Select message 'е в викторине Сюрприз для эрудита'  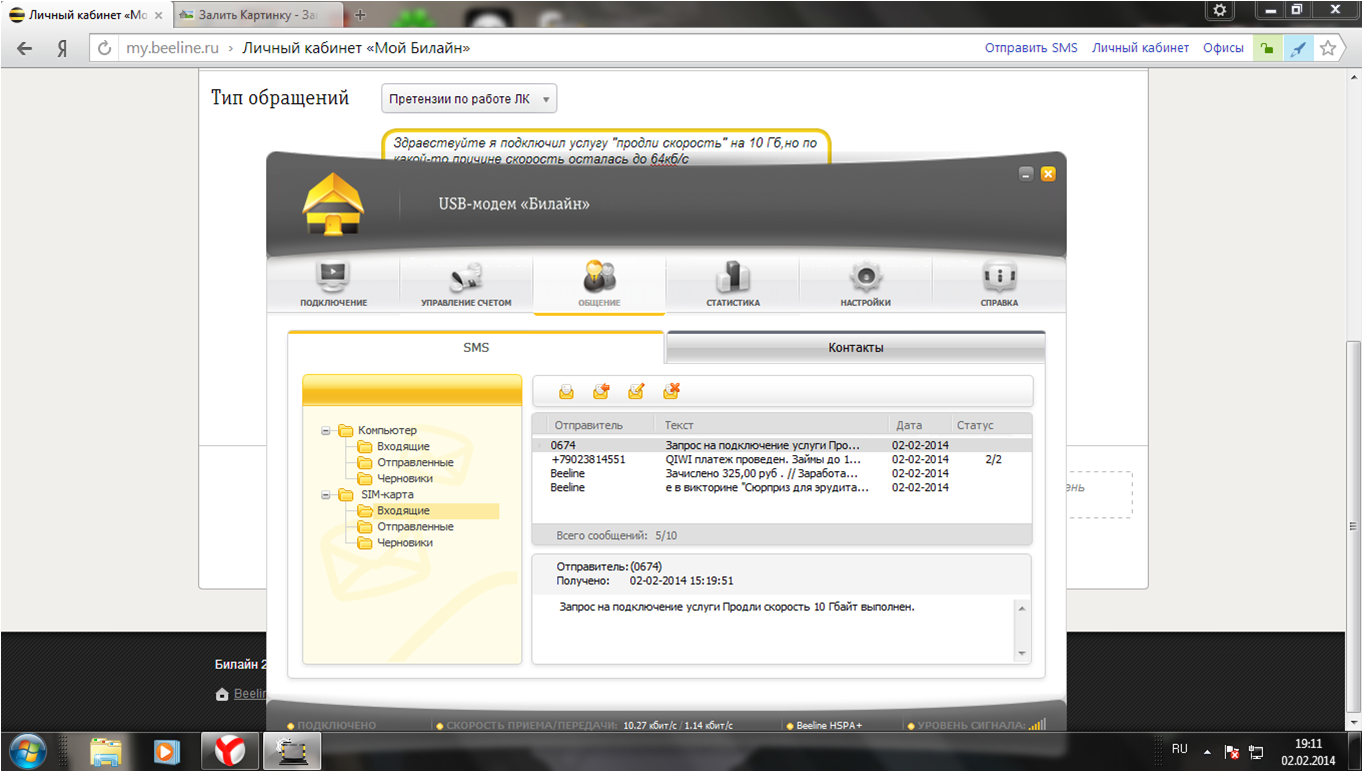tap(782, 487)
